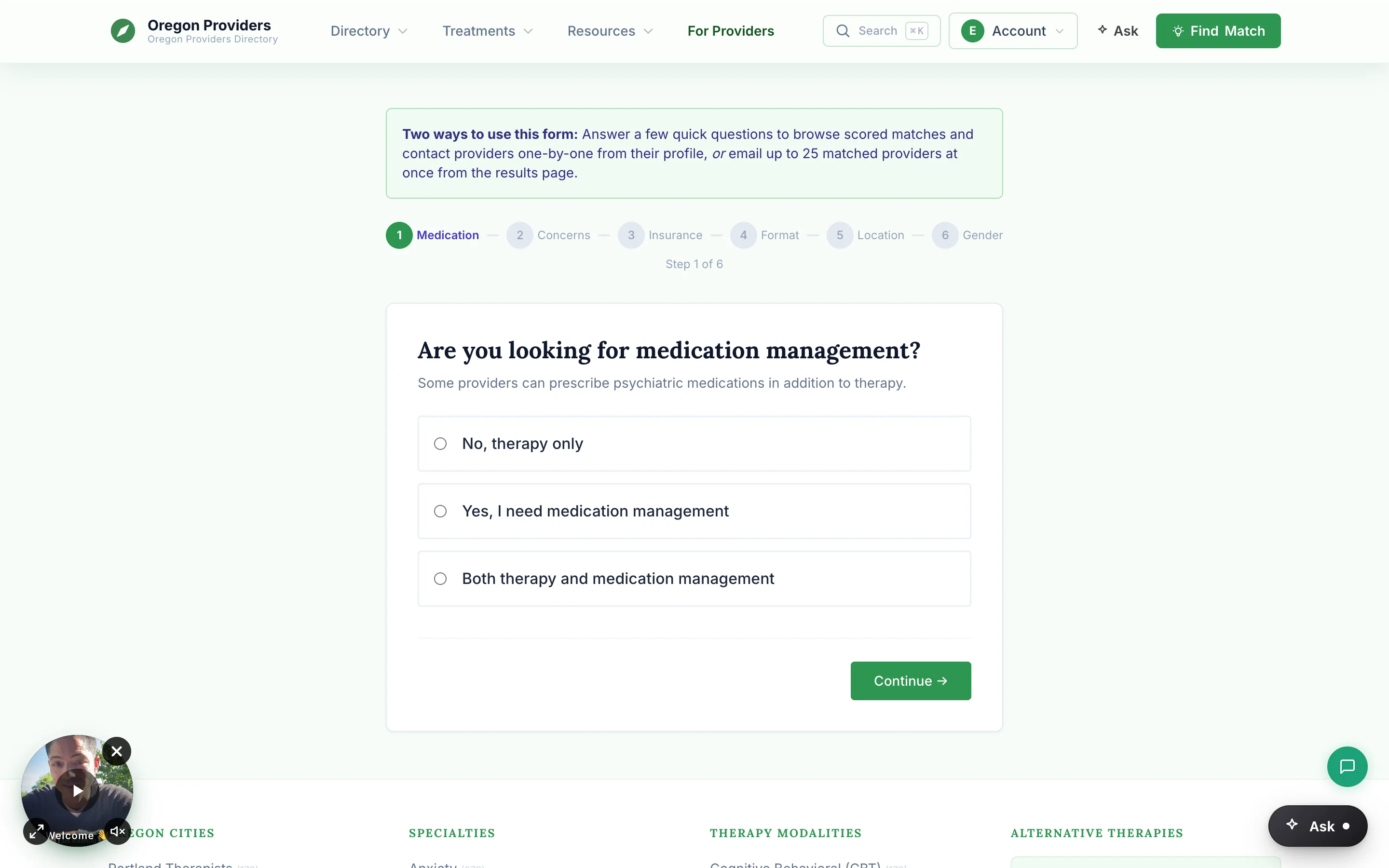Click the Continue button
The width and height of the screenshot is (1389, 868).
pos(910,681)
